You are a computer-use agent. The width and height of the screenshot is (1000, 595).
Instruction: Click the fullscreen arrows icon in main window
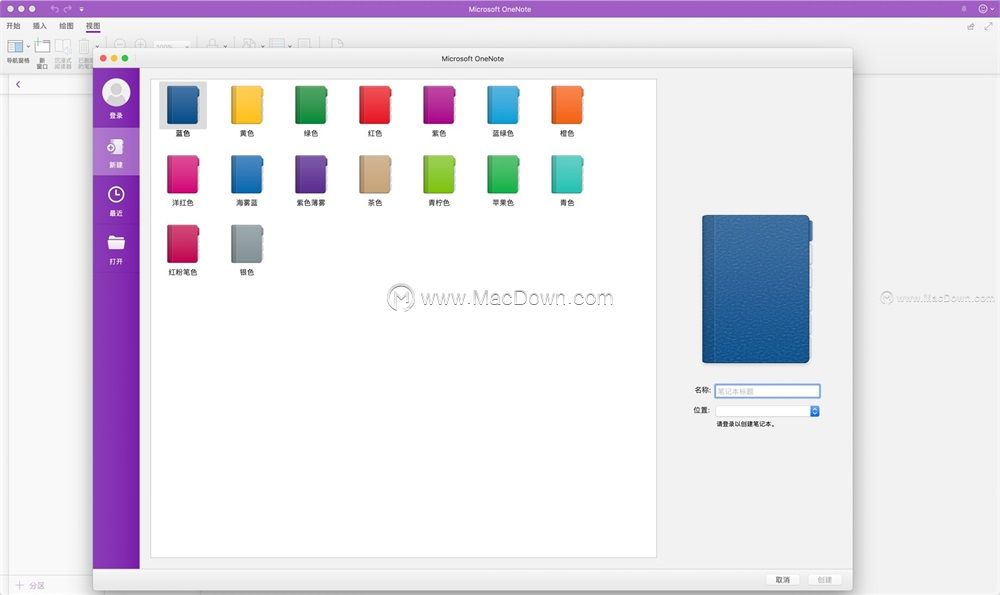pos(989,26)
